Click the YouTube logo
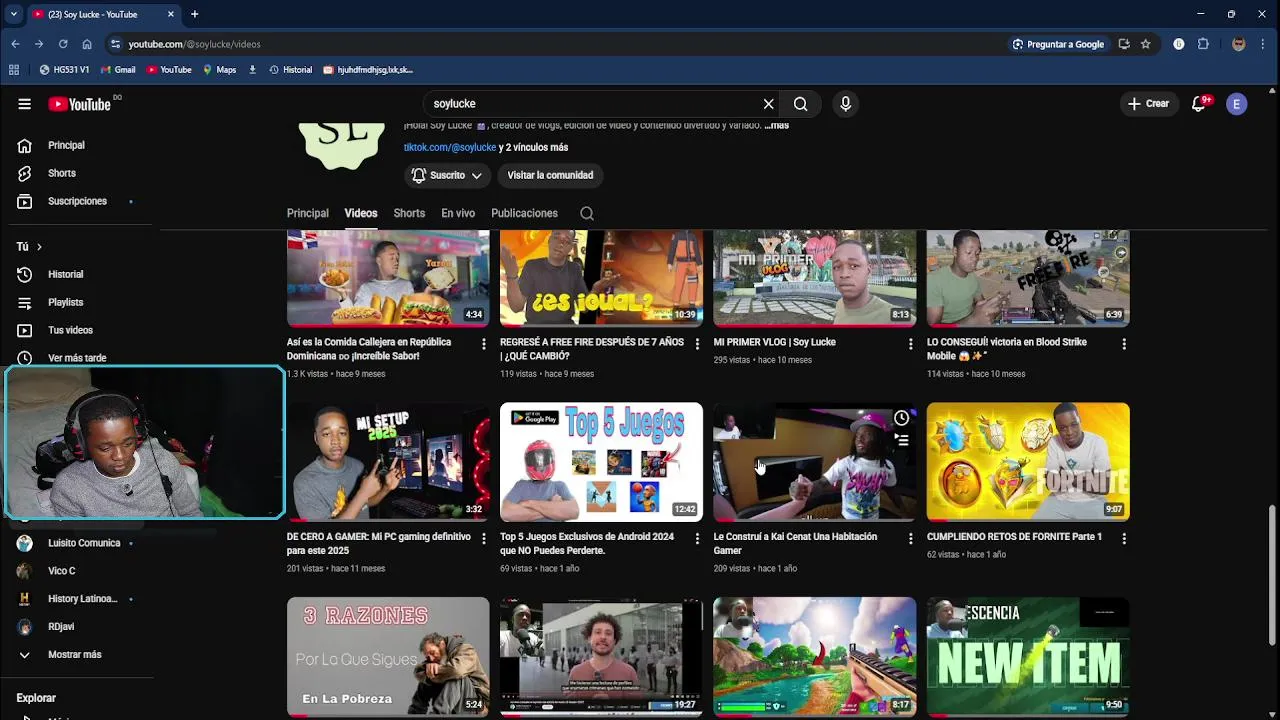Screen dimensions: 1280x720 click(x=80, y=104)
